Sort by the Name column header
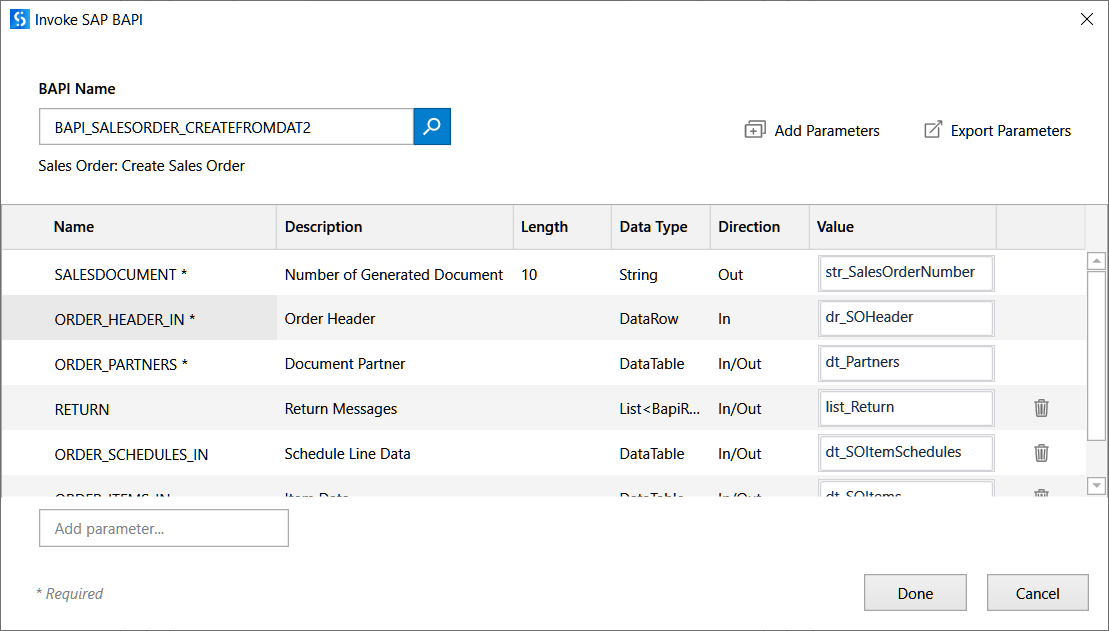Viewport: 1109px width, 631px height. pos(74,227)
